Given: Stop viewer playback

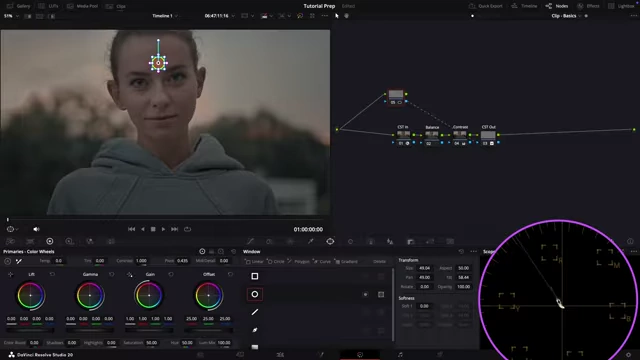Looking at the screenshot, I should 153,229.
